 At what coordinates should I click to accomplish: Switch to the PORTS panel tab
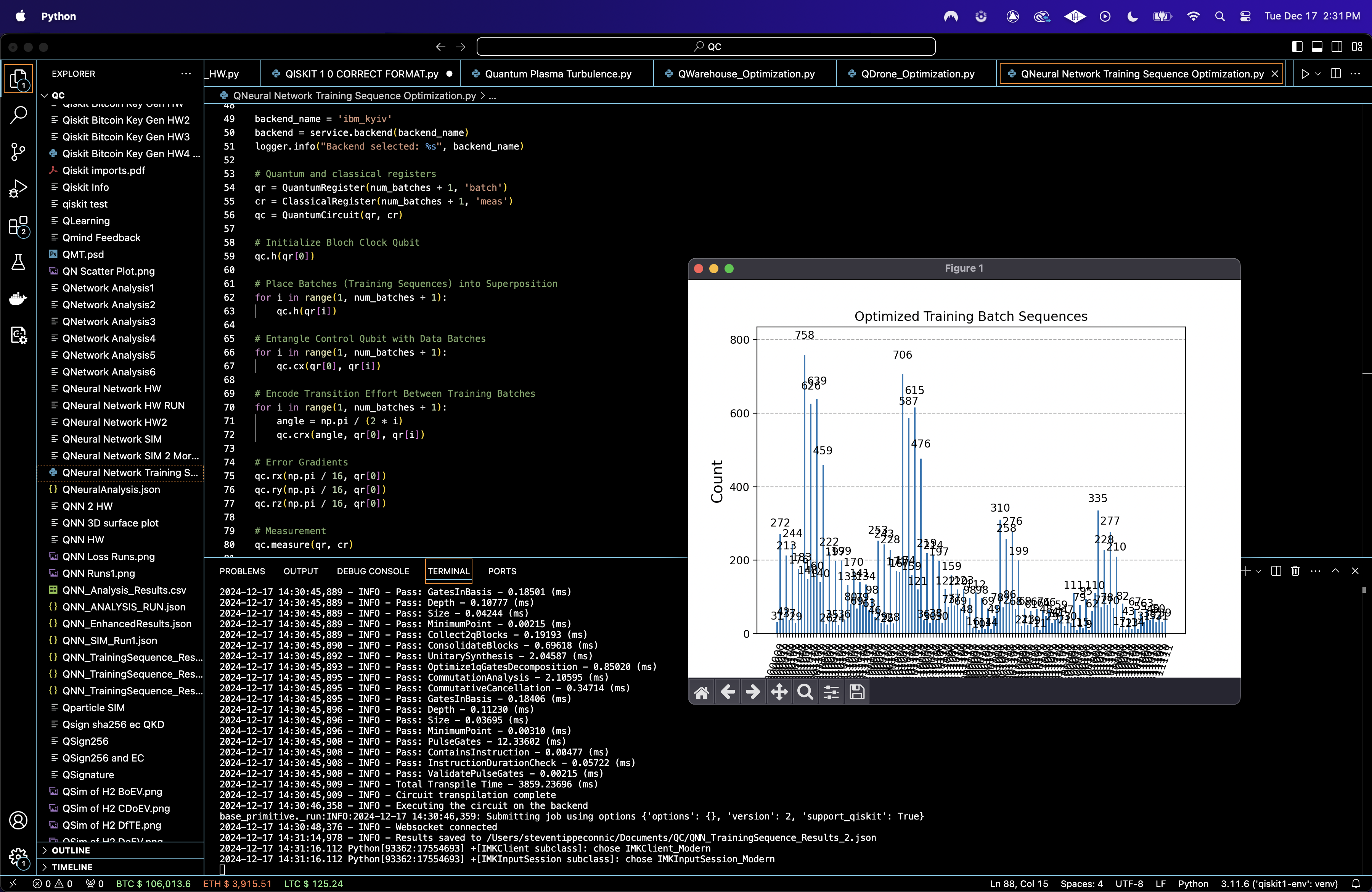[x=502, y=572]
